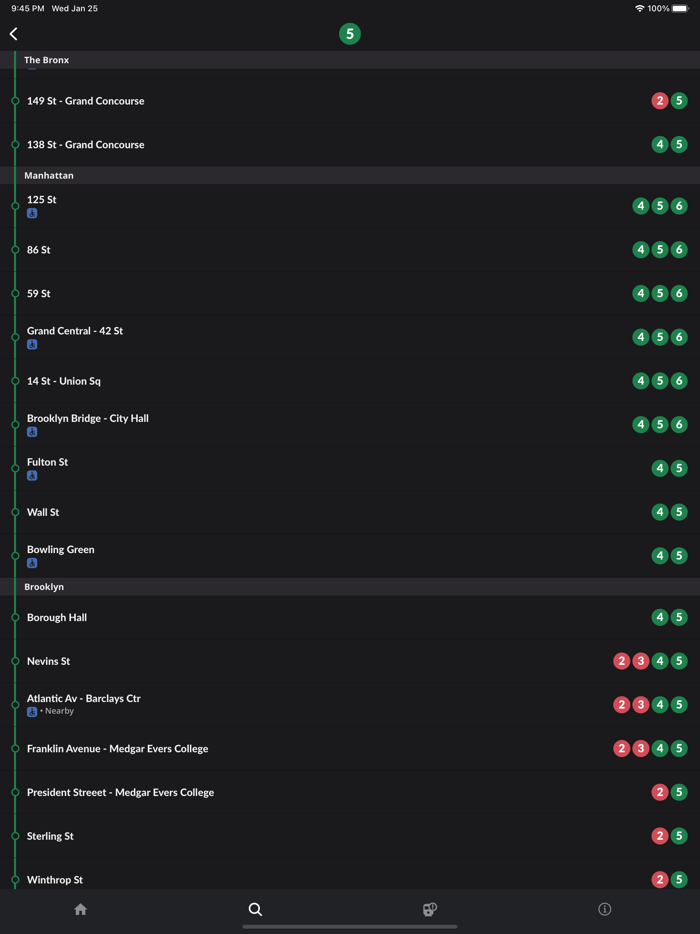This screenshot has width=700, height=934.
Task: Open 138 St - Grand Concourse station
Action: point(350,145)
